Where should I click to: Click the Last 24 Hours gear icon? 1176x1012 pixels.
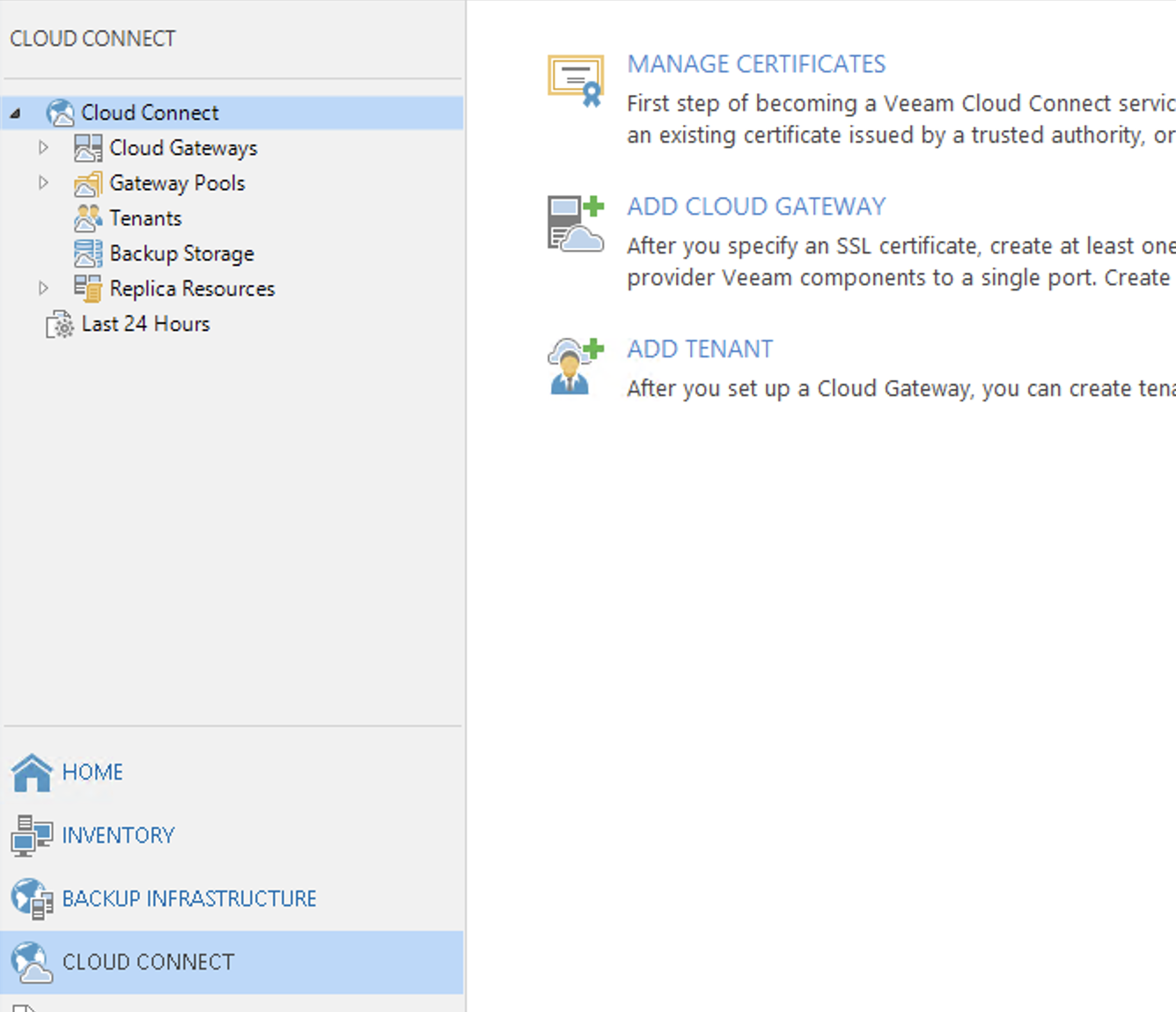[x=60, y=324]
